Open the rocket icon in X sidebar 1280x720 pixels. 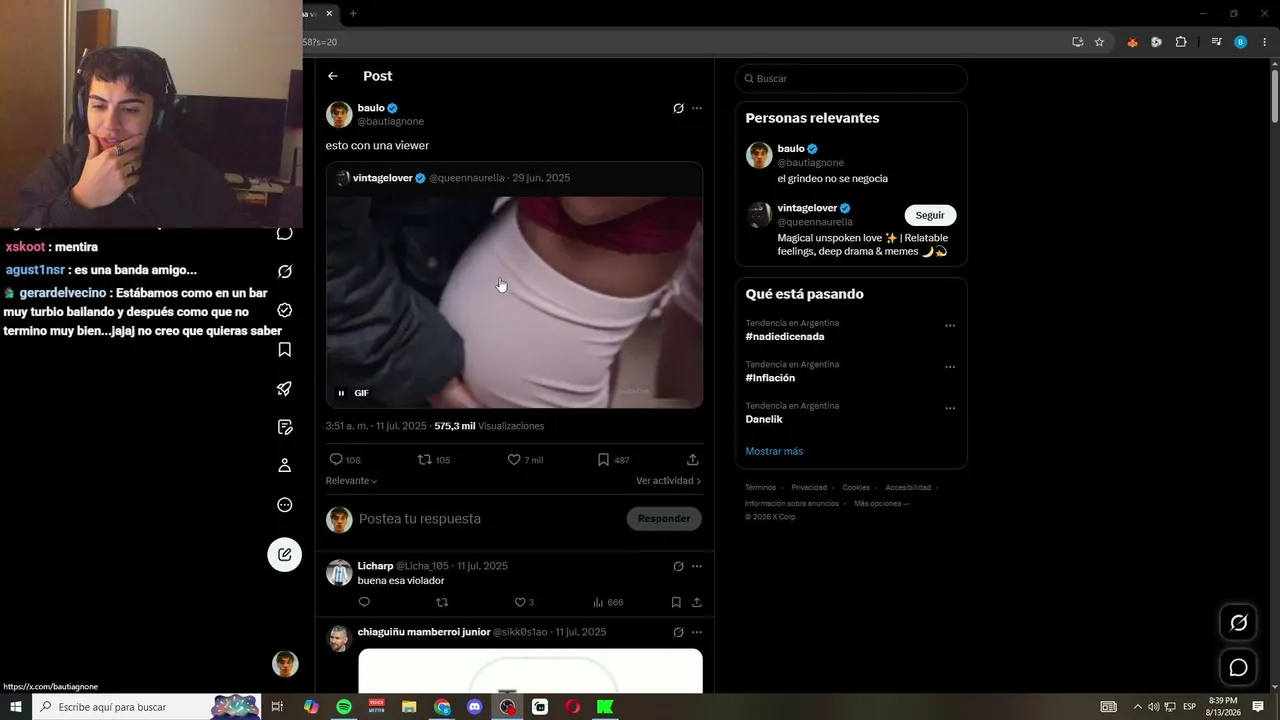click(285, 388)
